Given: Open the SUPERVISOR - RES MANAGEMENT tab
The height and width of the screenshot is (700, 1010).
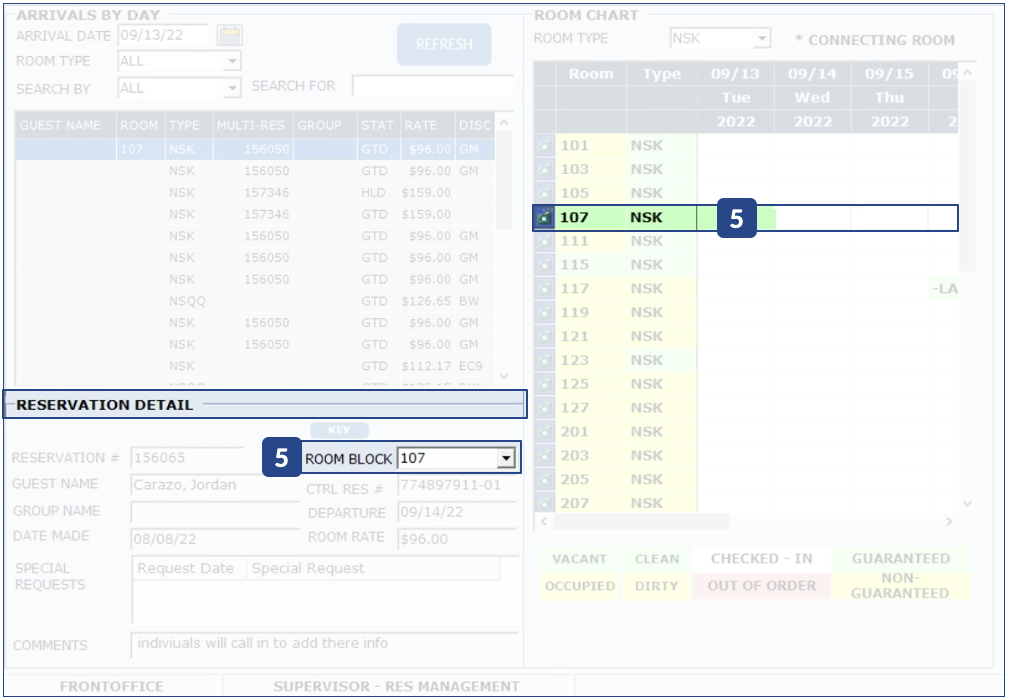Looking at the screenshot, I should coord(396,686).
